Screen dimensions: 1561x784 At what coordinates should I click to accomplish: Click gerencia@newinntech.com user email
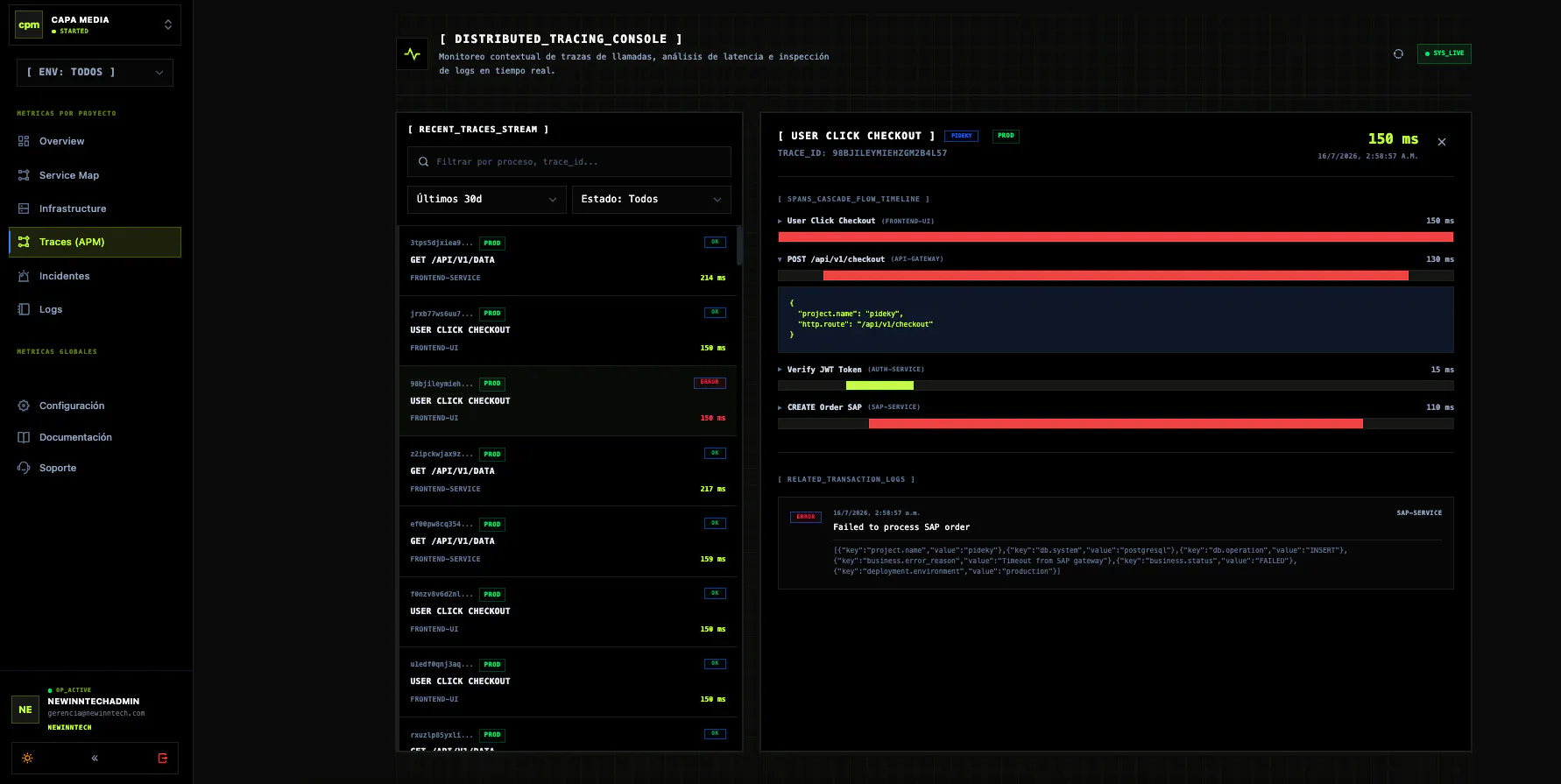pos(96,714)
